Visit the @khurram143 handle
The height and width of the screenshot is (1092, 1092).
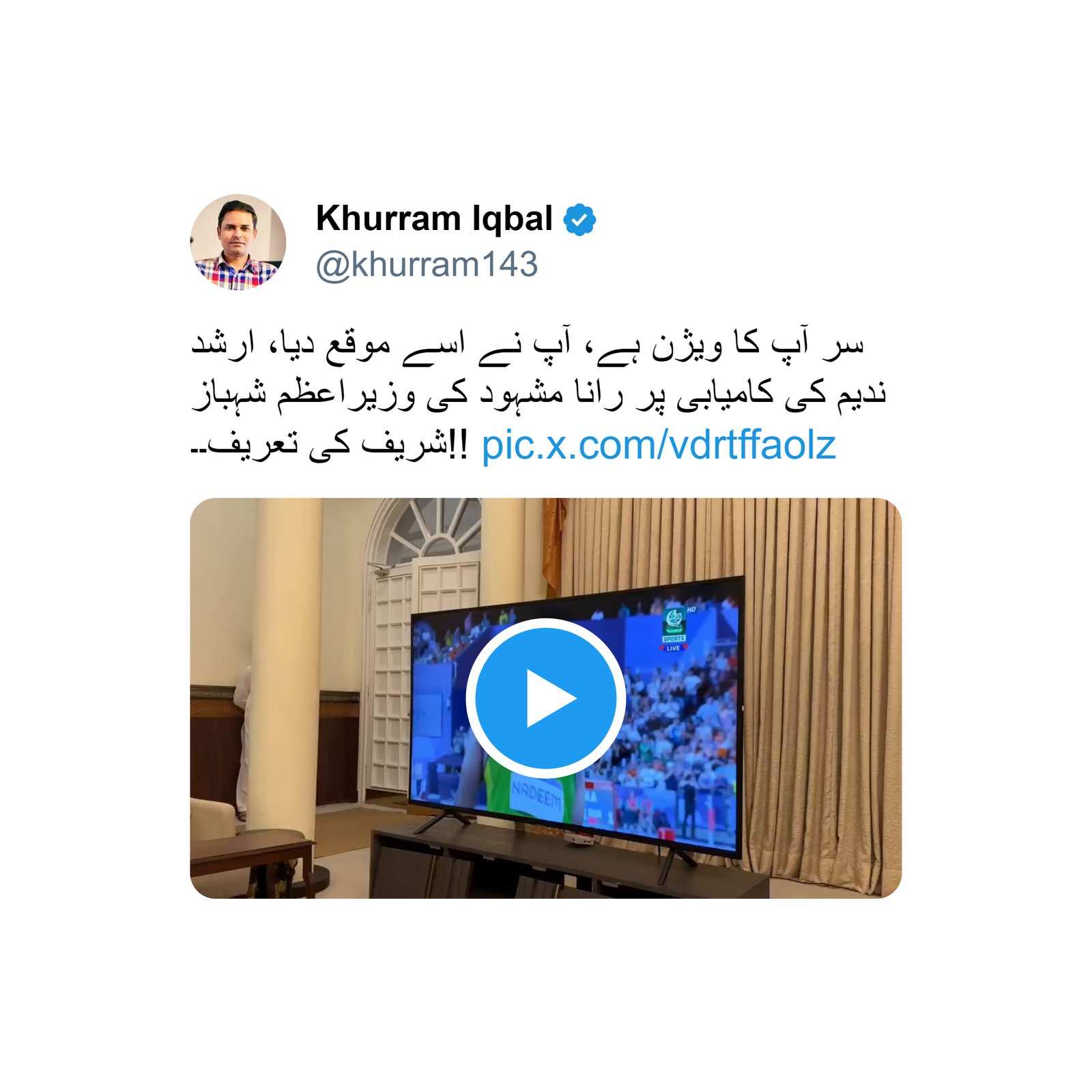pyautogui.click(x=427, y=265)
